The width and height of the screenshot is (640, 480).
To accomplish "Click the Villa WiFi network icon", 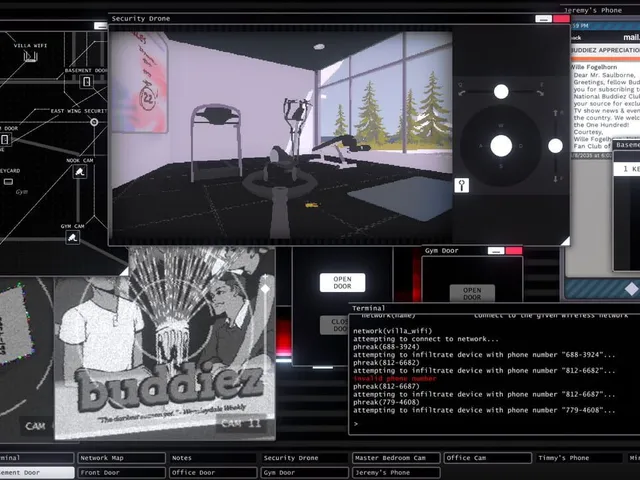I will click(30, 56).
